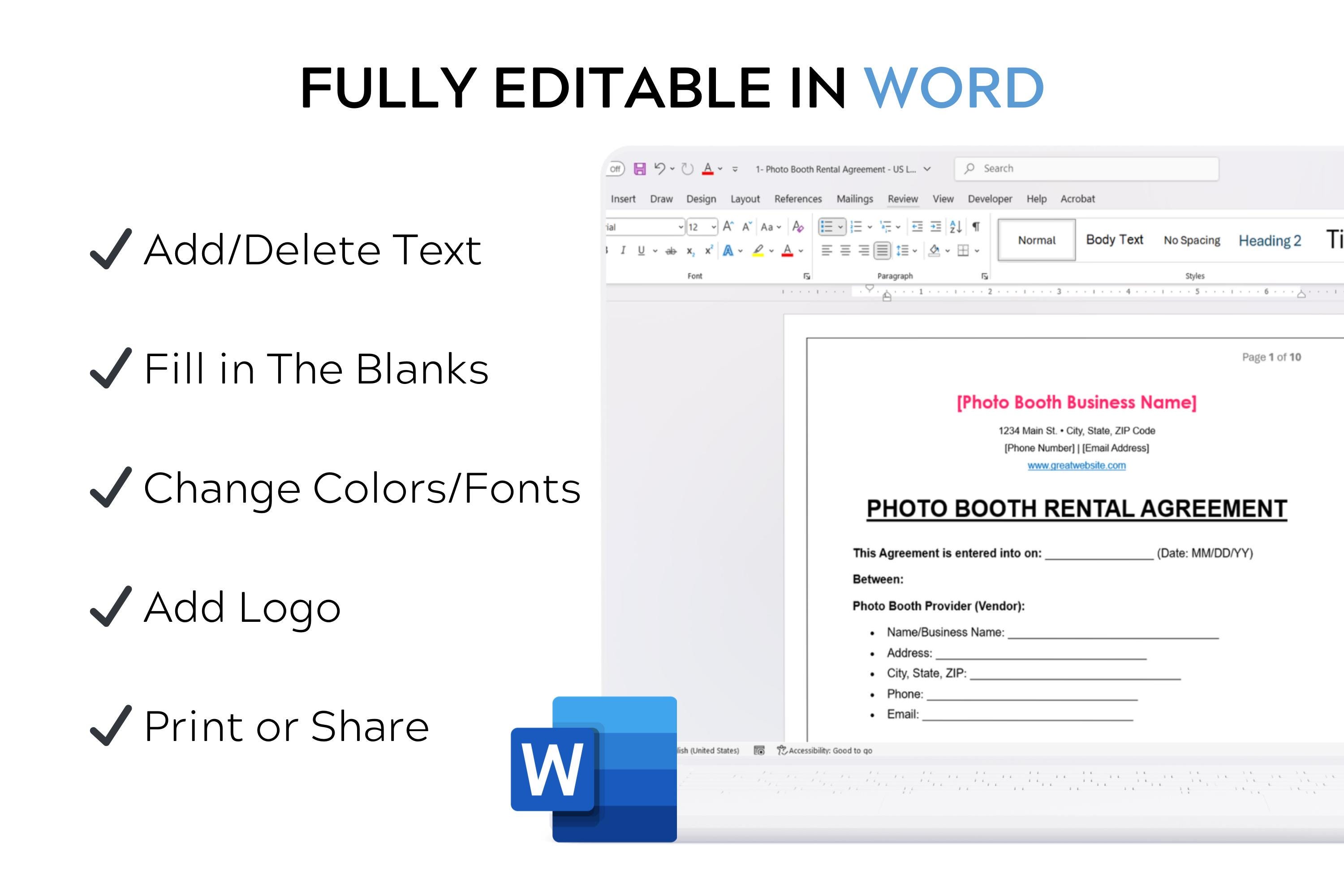Toggle bullet list formatting
This screenshot has height=896, width=1344.
pos(826,227)
